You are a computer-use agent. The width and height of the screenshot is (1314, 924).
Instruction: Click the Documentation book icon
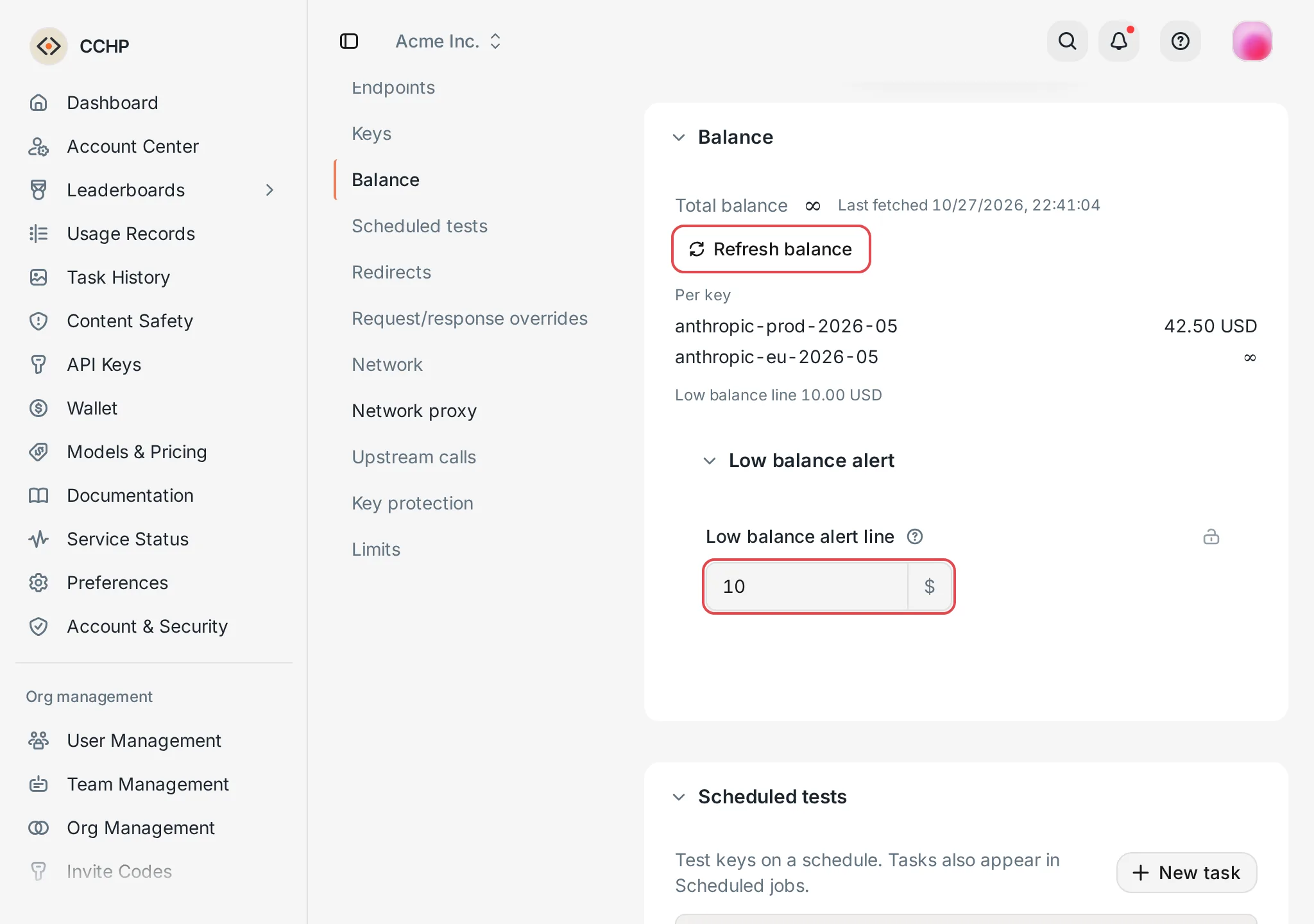click(38, 495)
